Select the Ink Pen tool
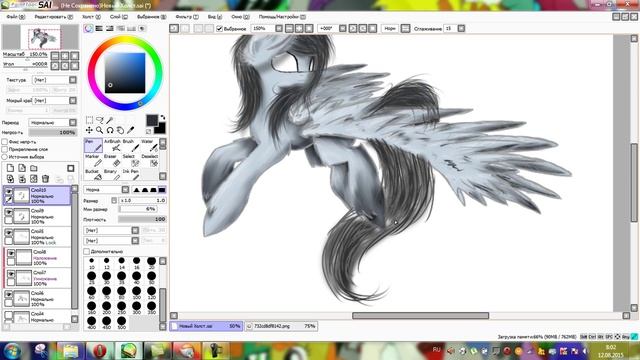The image size is (640, 360). 130,175
